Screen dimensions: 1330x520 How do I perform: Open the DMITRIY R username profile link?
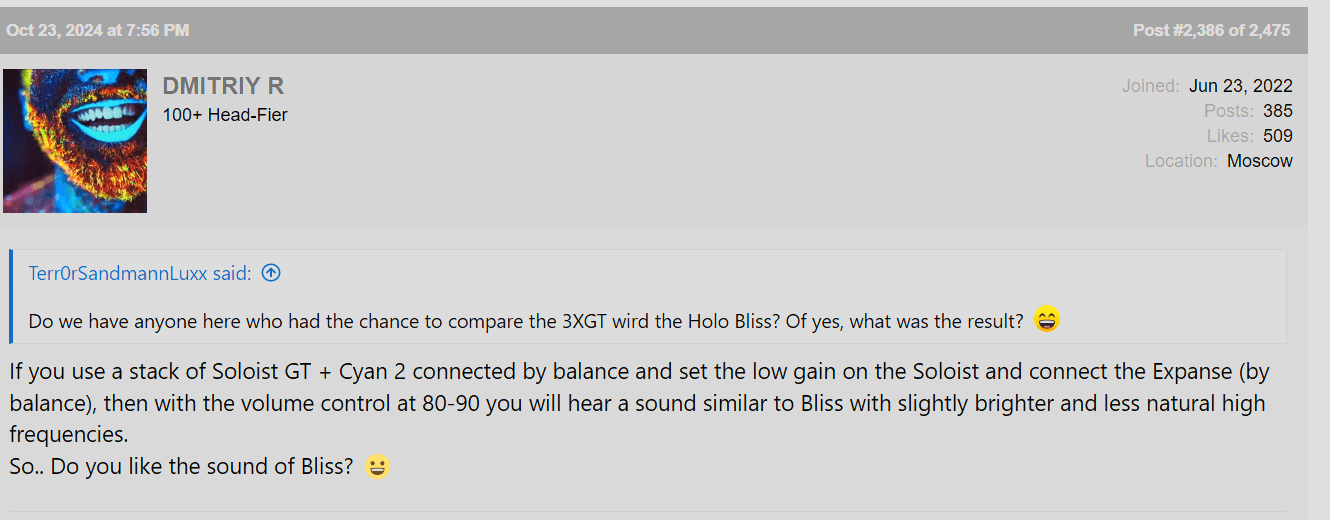tap(223, 86)
